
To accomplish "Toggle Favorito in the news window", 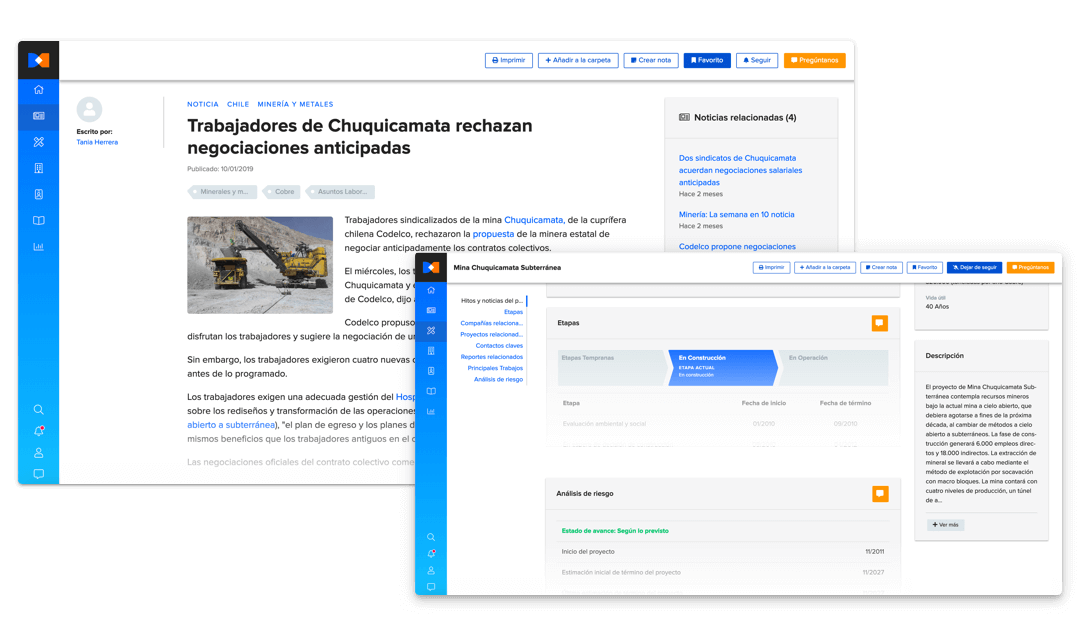I will point(707,61).
